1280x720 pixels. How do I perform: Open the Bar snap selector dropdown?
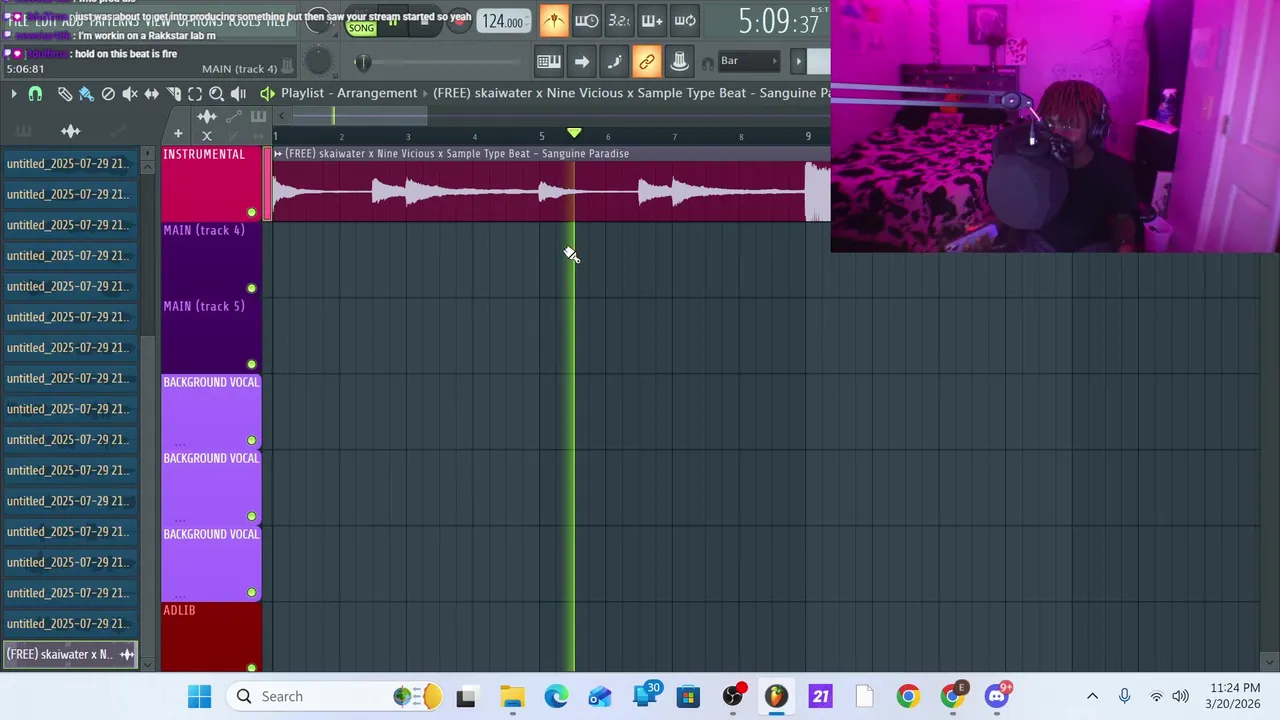[749, 61]
